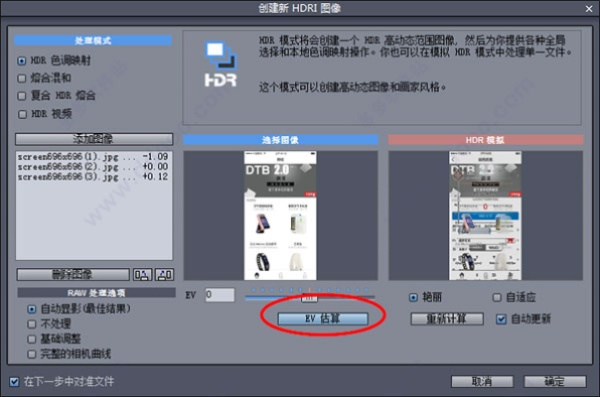
Task: Select screen696x696 (2).jpg in the list
Action: (93, 167)
